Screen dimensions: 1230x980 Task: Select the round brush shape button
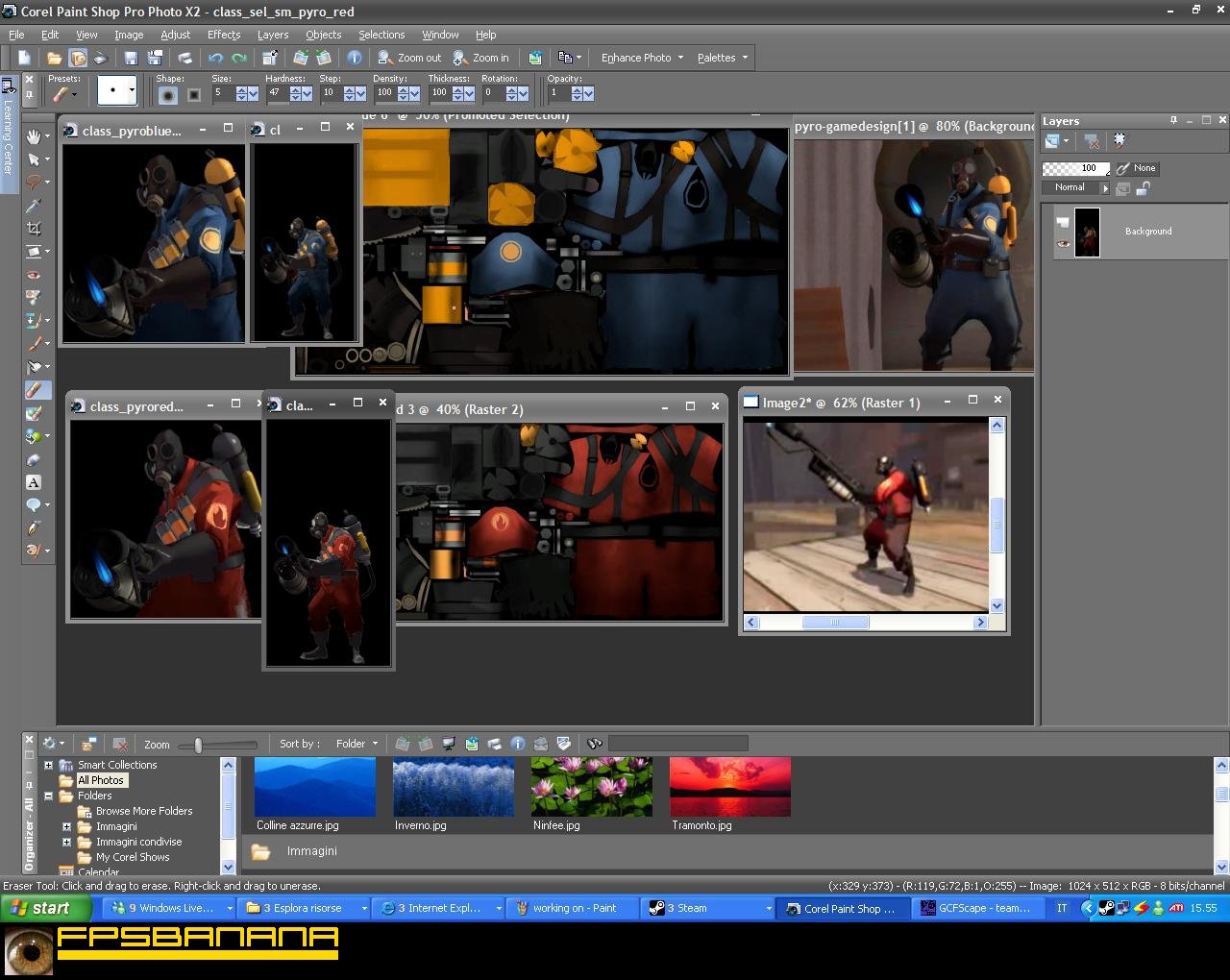coord(168,94)
